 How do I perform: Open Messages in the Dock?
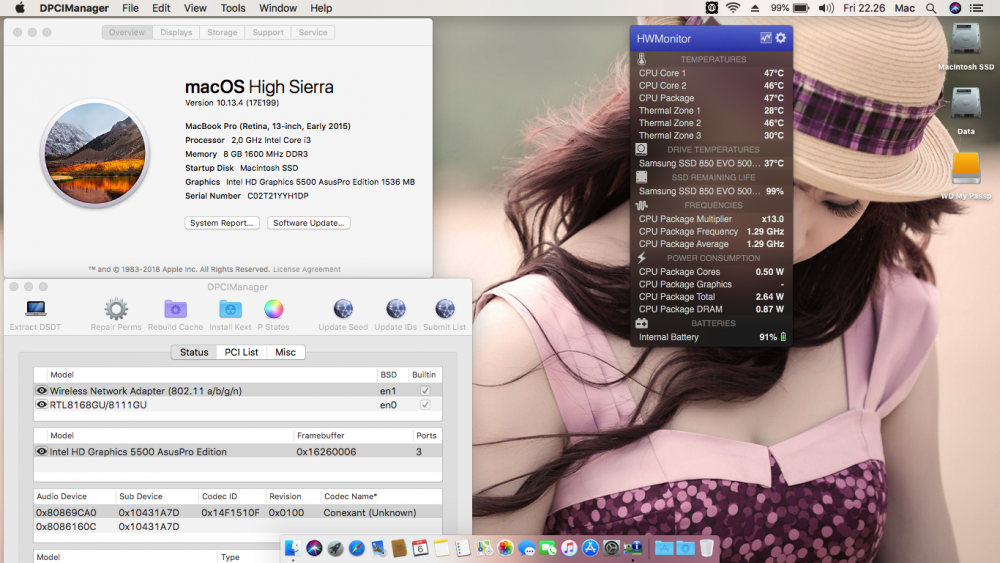tap(527, 548)
